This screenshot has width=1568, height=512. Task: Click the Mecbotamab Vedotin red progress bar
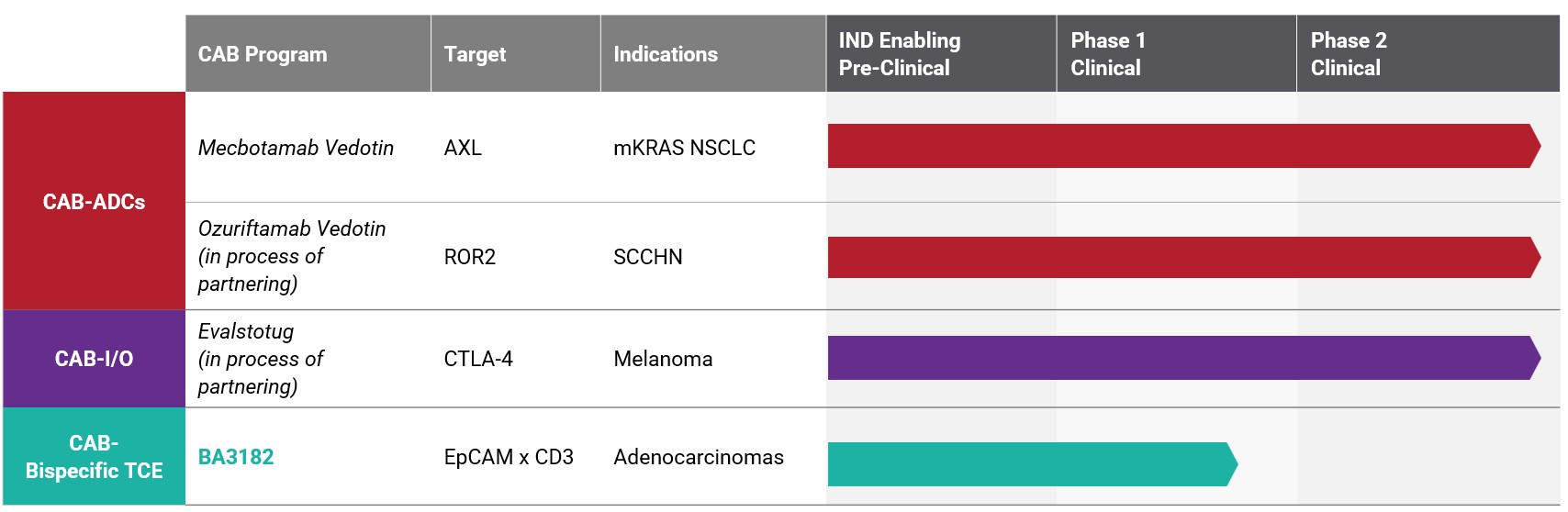[x=1182, y=146]
